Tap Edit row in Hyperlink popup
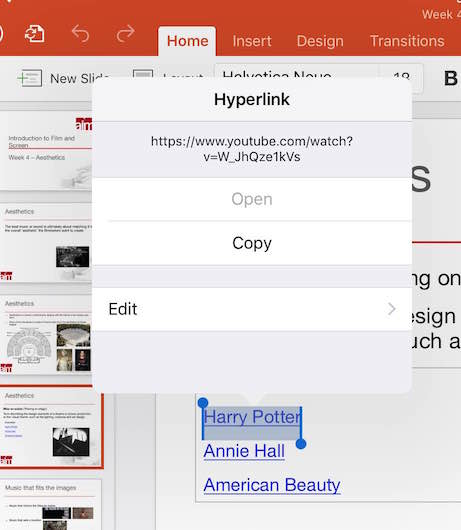The image size is (461, 530). coord(252,309)
